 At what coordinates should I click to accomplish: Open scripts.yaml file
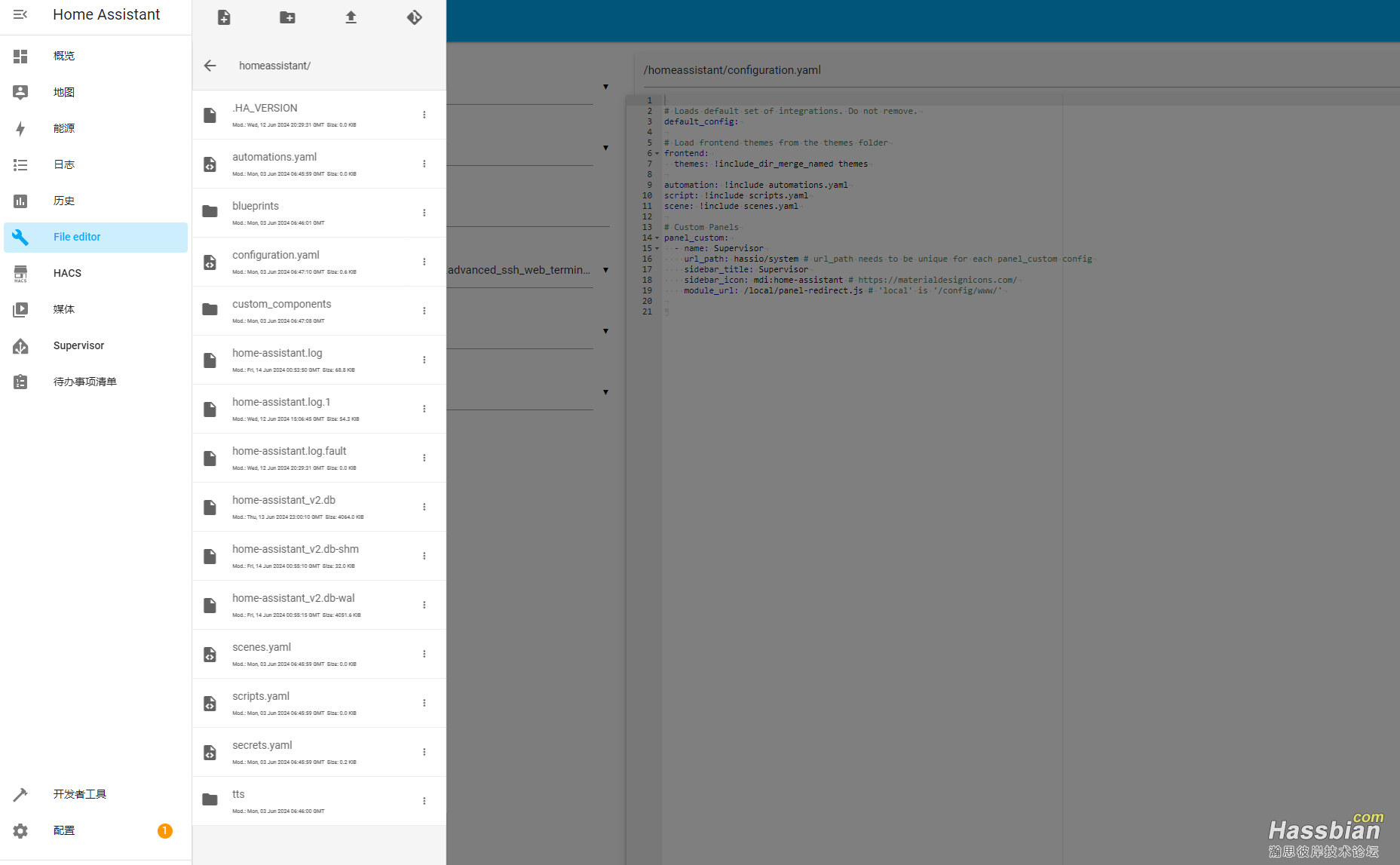[x=319, y=703]
